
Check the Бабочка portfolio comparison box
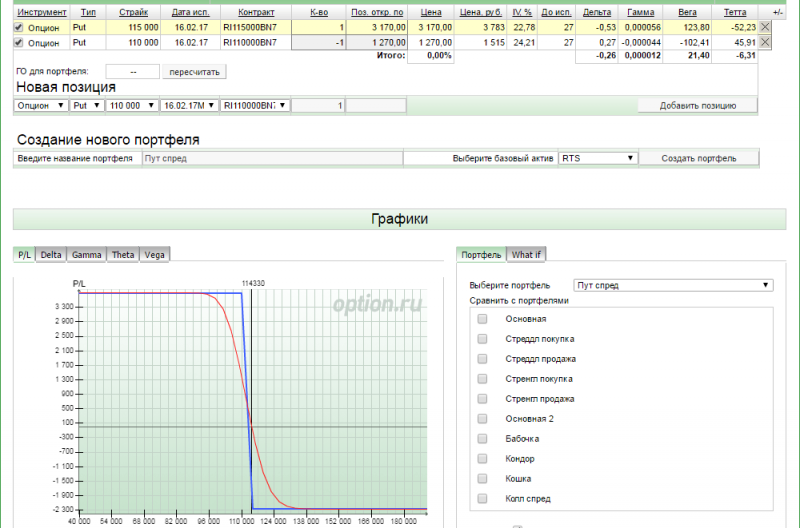point(482,439)
